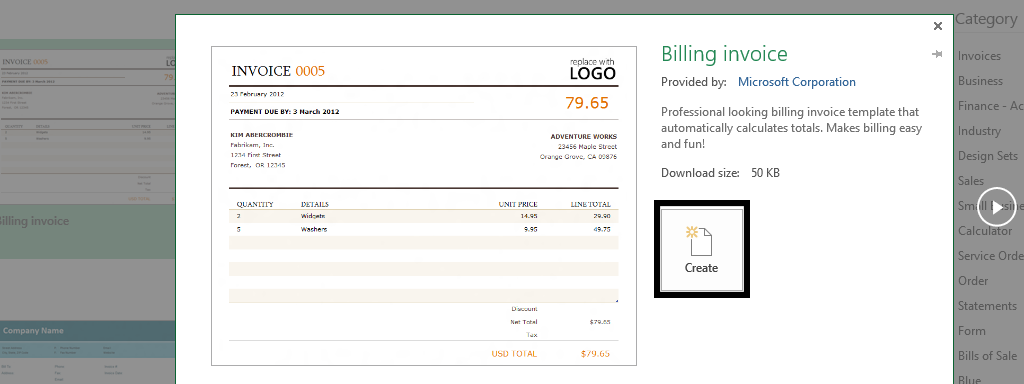
Task: Select the Invoices category
Action: (980, 56)
